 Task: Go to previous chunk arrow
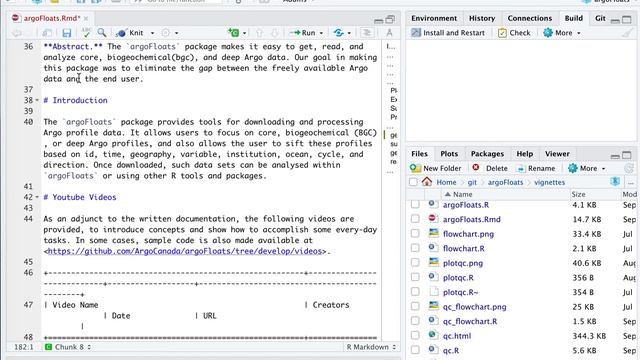(259, 33)
